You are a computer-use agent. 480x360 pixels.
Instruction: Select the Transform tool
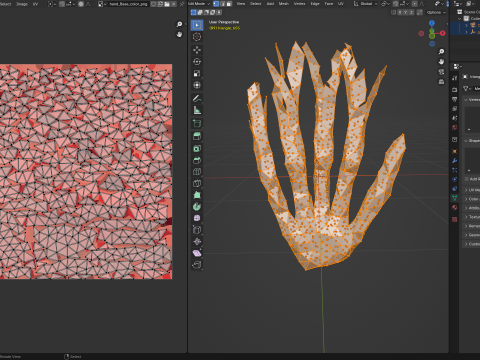pos(197,85)
